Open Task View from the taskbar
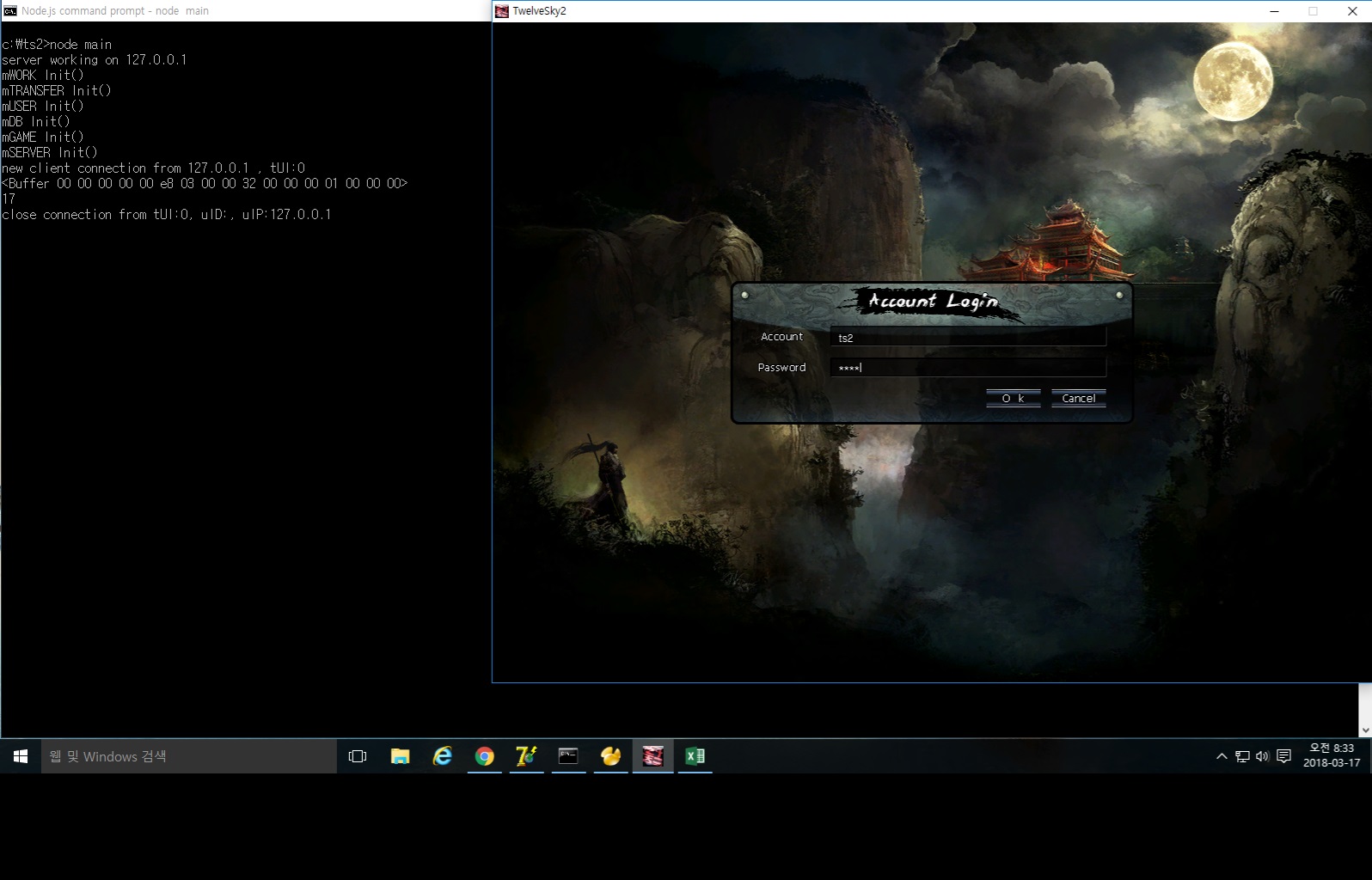 pyautogui.click(x=358, y=756)
